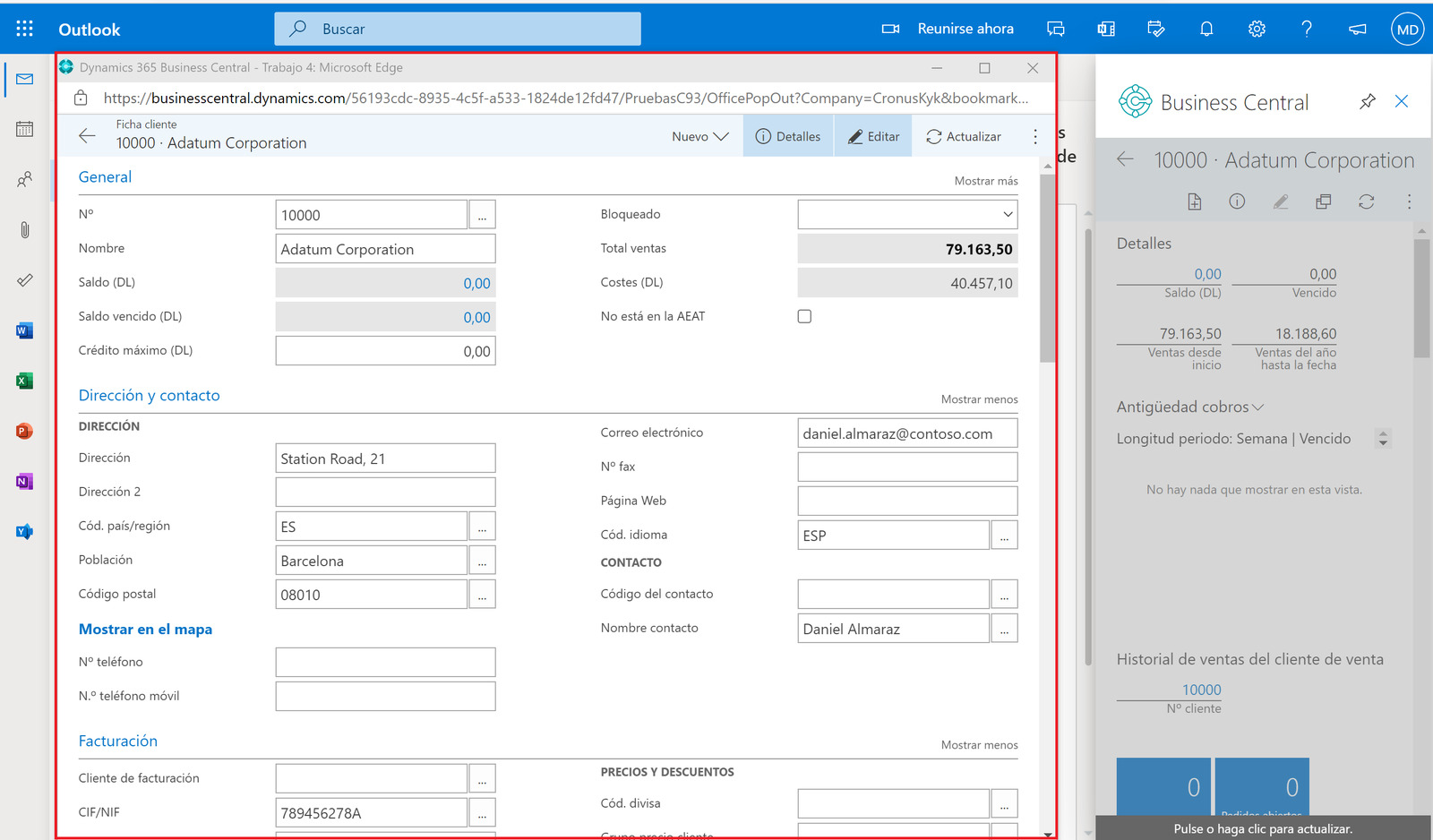Open Calendar in the Outlook sidebar
The width and height of the screenshot is (1433, 840).
(x=25, y=130)
